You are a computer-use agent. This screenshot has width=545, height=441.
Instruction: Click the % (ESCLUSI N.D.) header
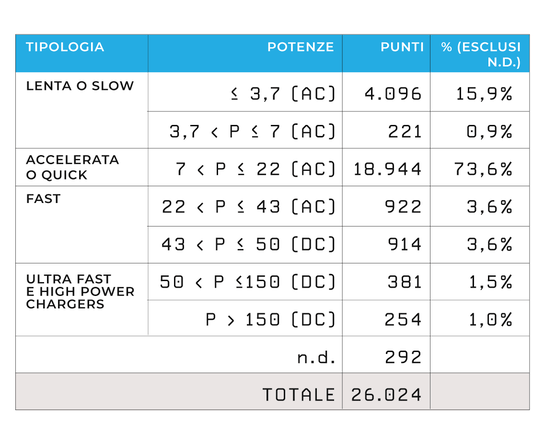pos(481,55)
